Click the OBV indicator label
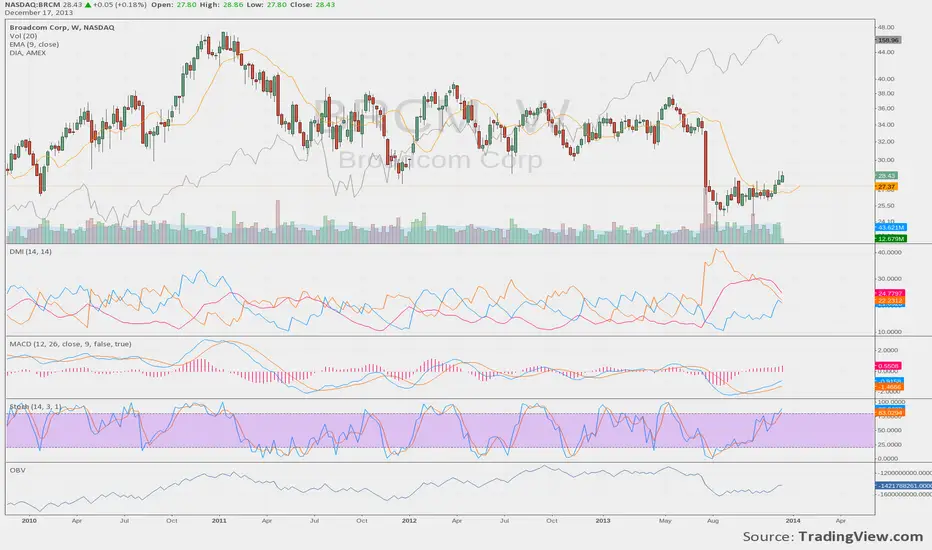932x550 pixels. [17, 470]
